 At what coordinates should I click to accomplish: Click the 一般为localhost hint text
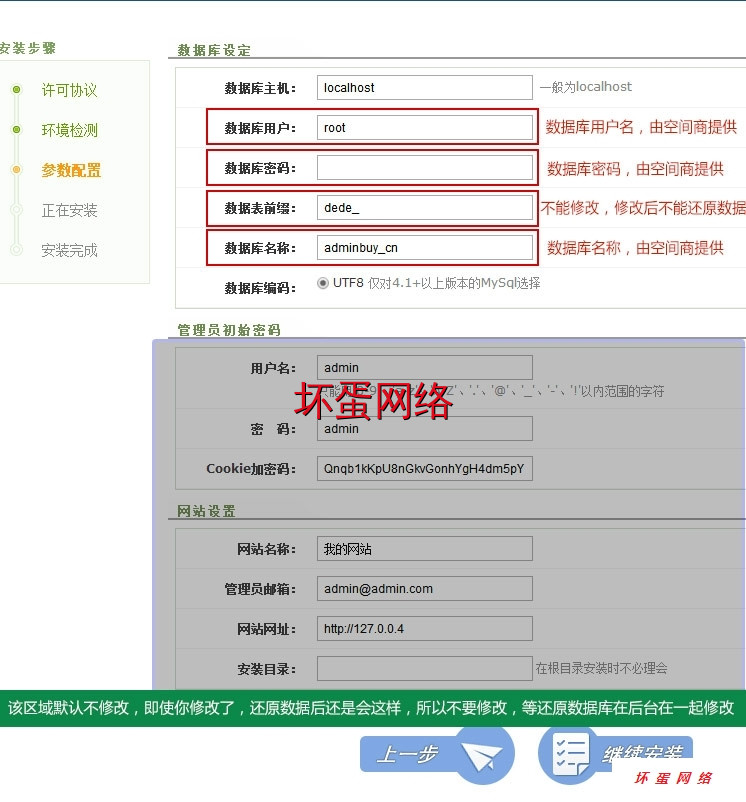585,87
